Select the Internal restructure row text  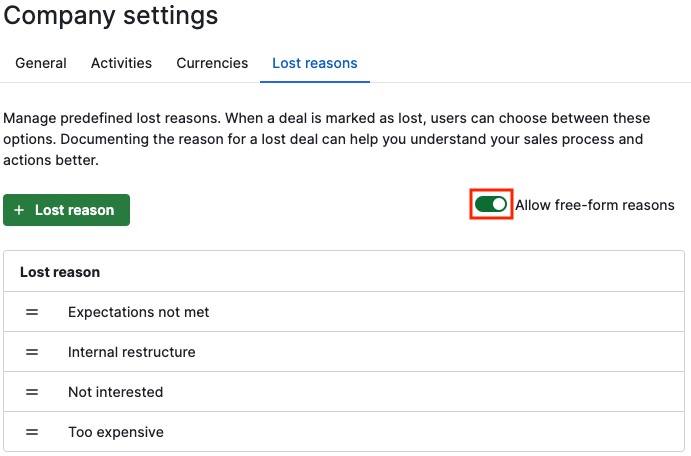click(132, 352)
